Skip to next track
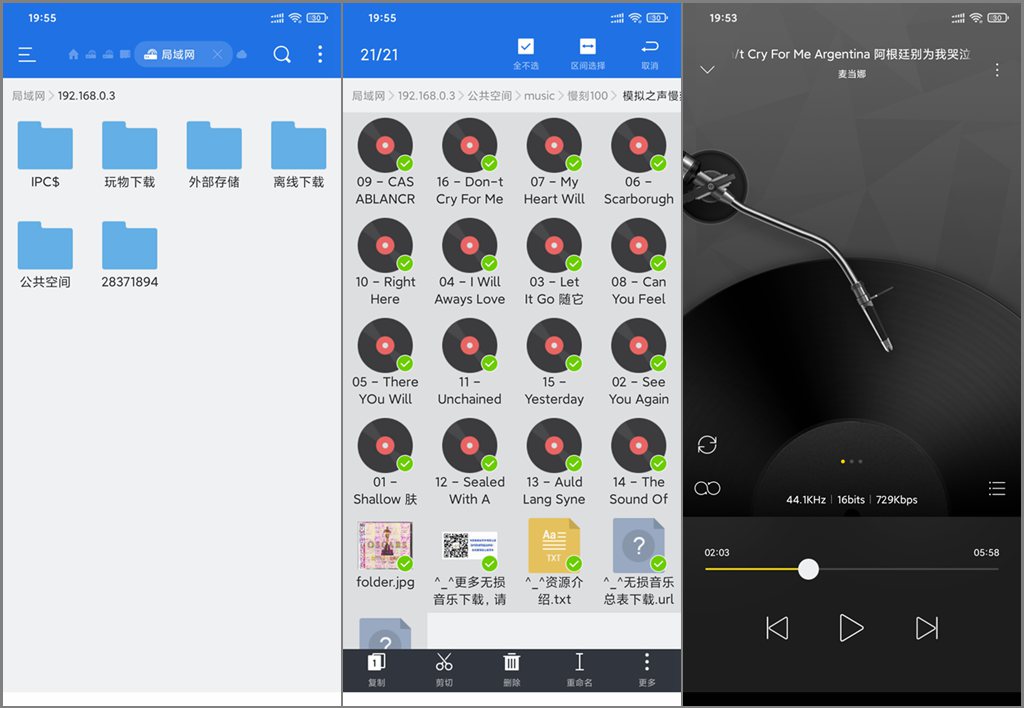 [x=927, y=628]
